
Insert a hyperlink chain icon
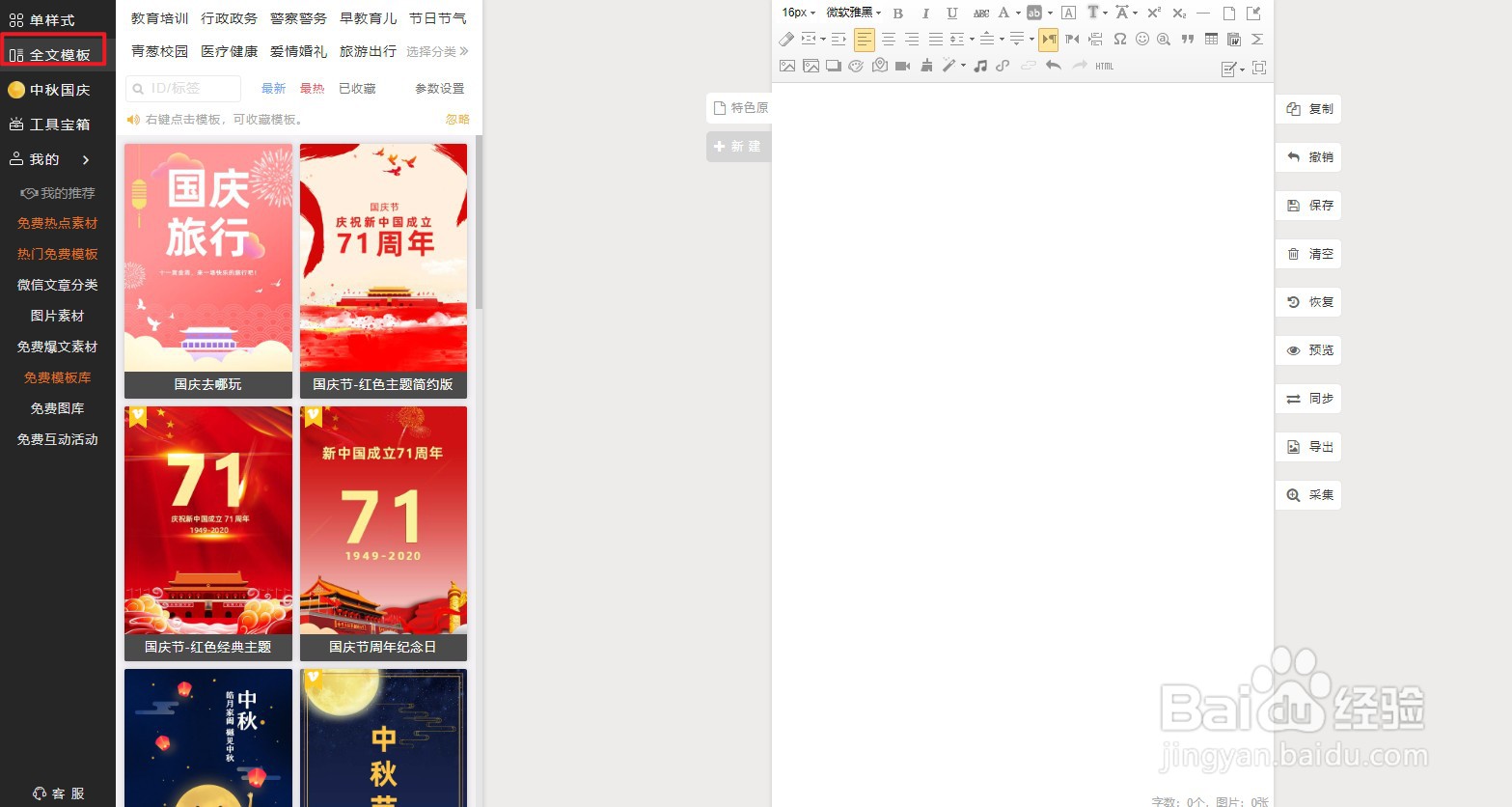point(1003,67)
